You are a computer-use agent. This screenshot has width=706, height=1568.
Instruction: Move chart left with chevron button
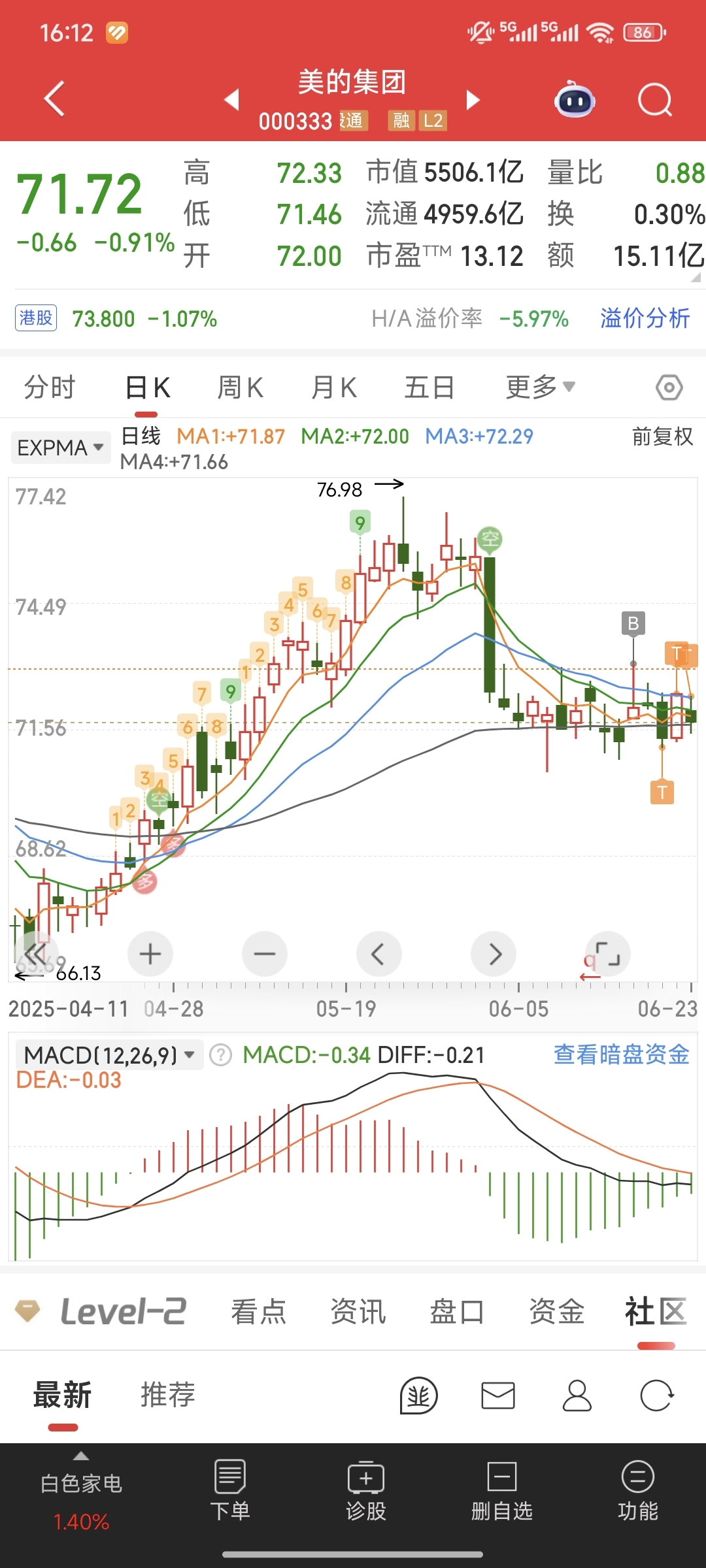(379, 954)
